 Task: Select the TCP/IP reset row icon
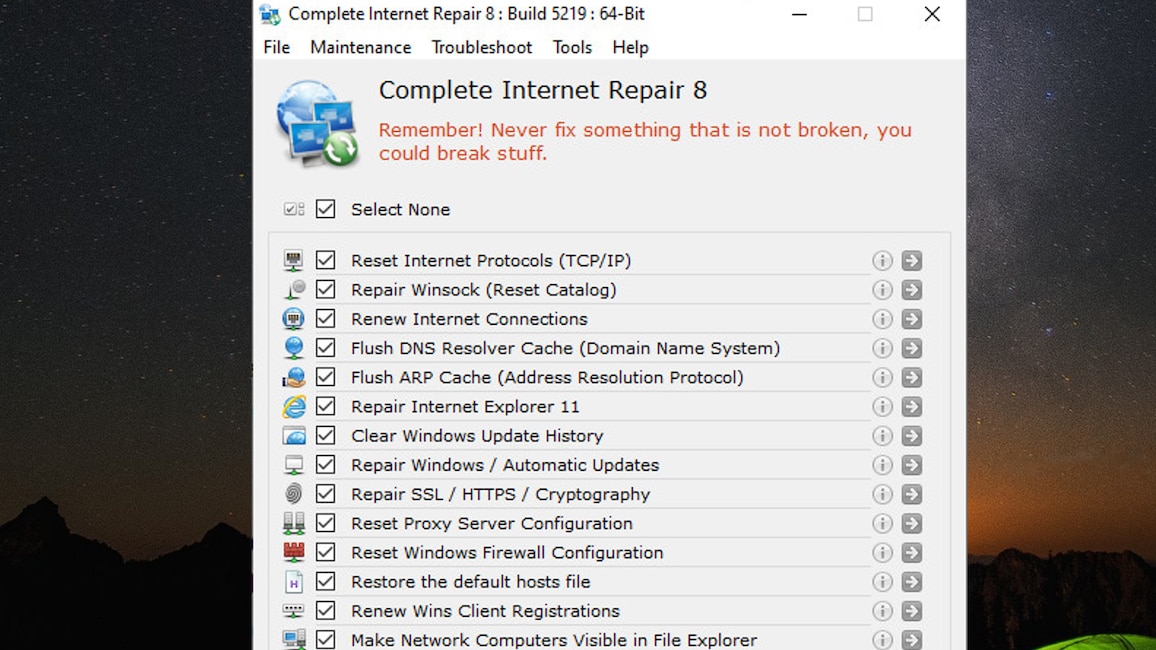(x=294, y=260)
